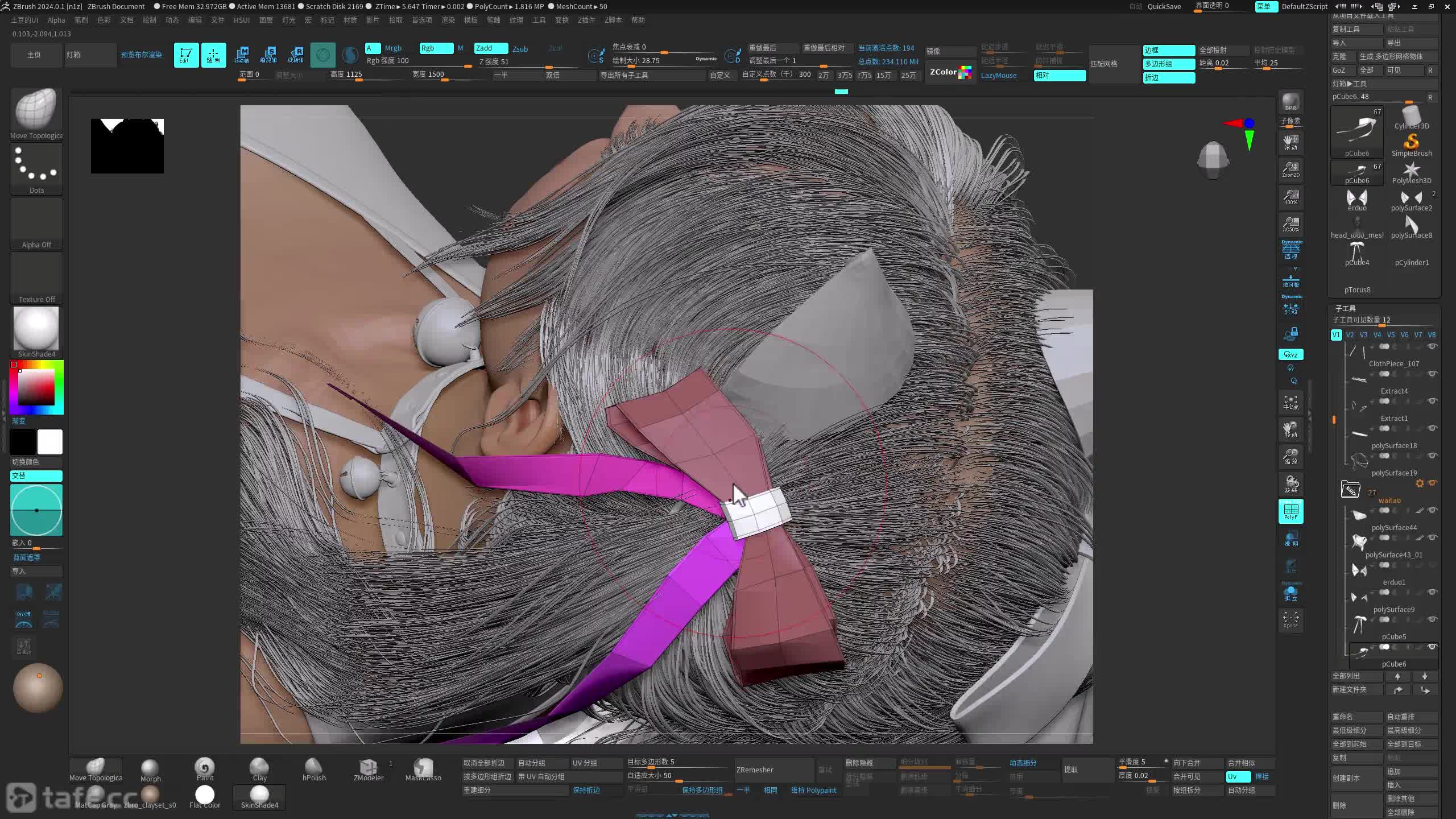Toggle the Rgb channel button
The image size is (1456, 819).
click(x=436, y=48)
